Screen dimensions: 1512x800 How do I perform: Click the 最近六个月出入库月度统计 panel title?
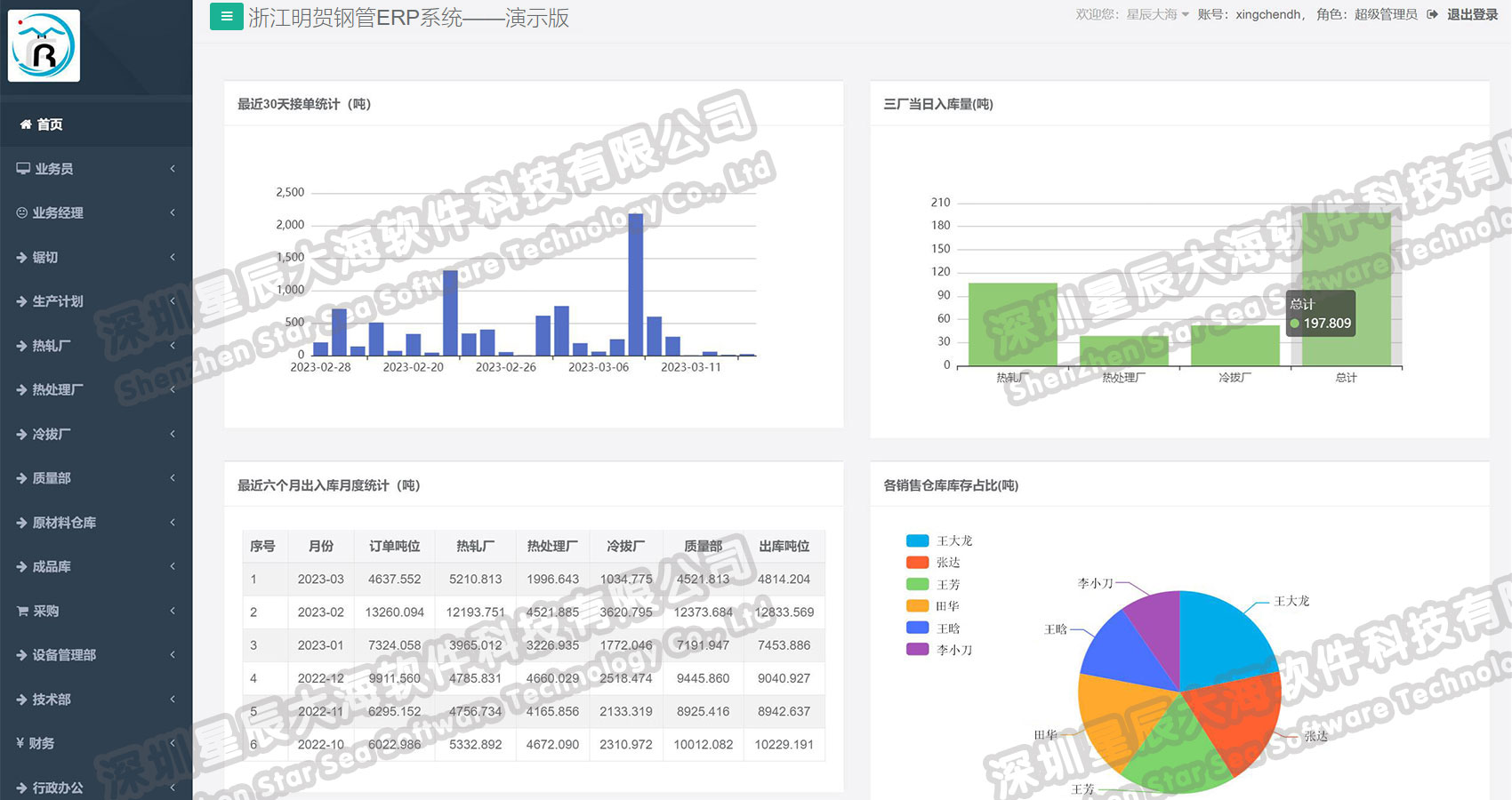click(328, 485)
